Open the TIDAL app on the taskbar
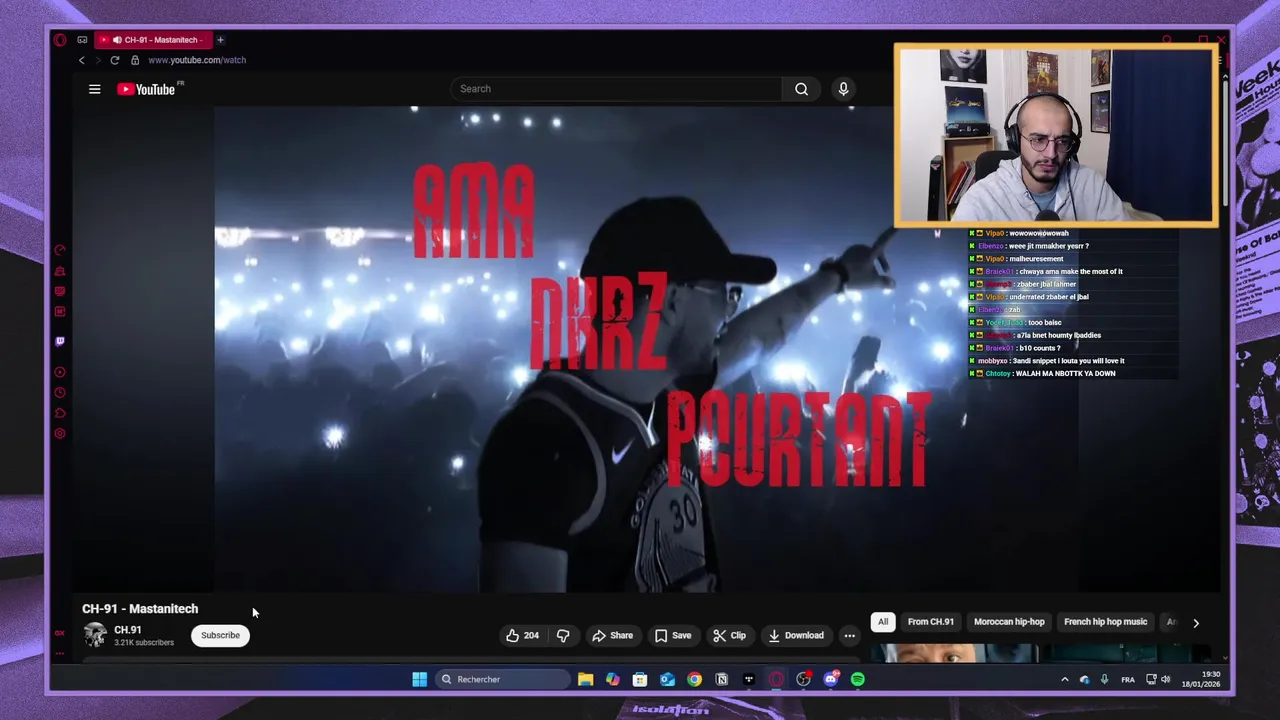This screenshot has height=720, width=1280. coord(748,679)
